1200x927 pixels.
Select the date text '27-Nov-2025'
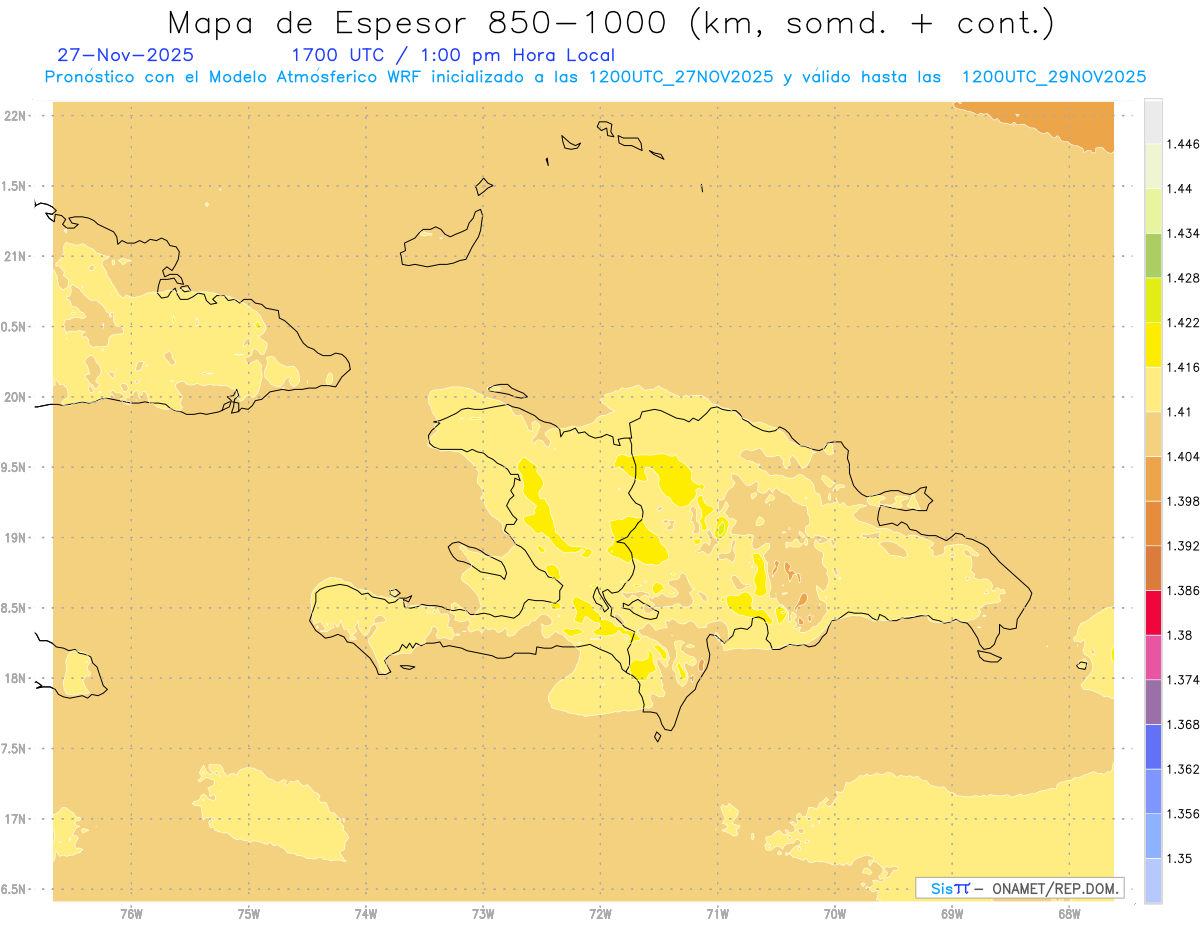(x=126, y=55)
